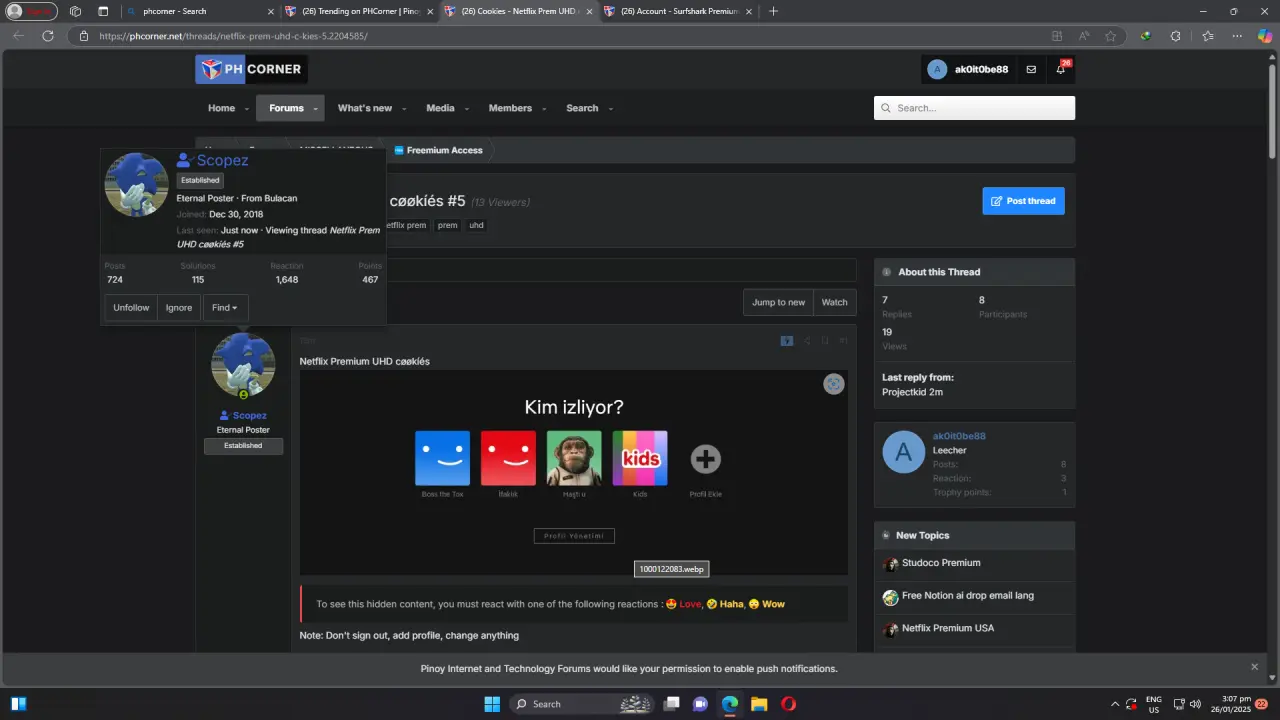
Task: Open Free Notion ai drop email lang topic
Action: coord(968,596)
